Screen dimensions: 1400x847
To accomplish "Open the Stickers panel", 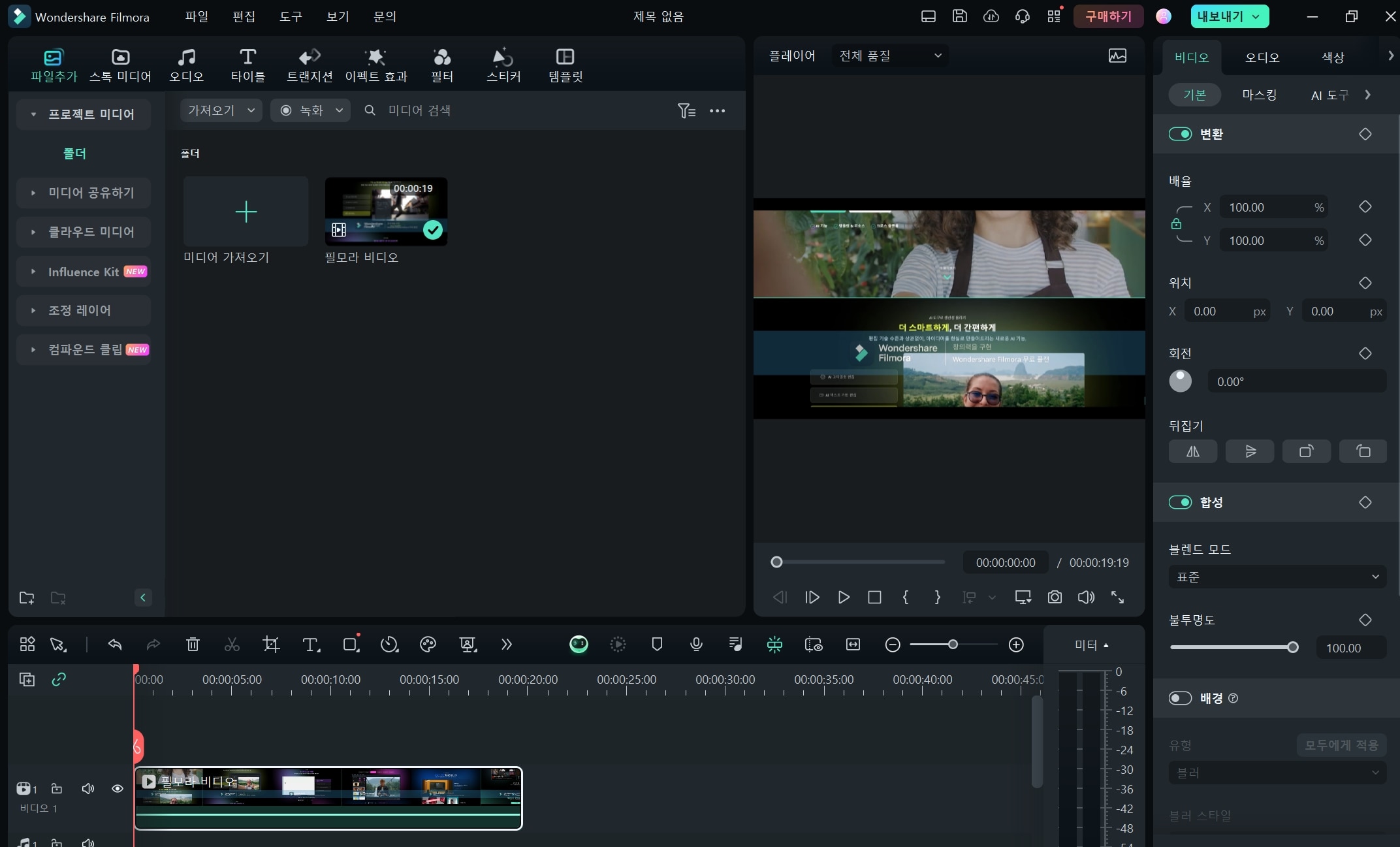I will (503, 65).
